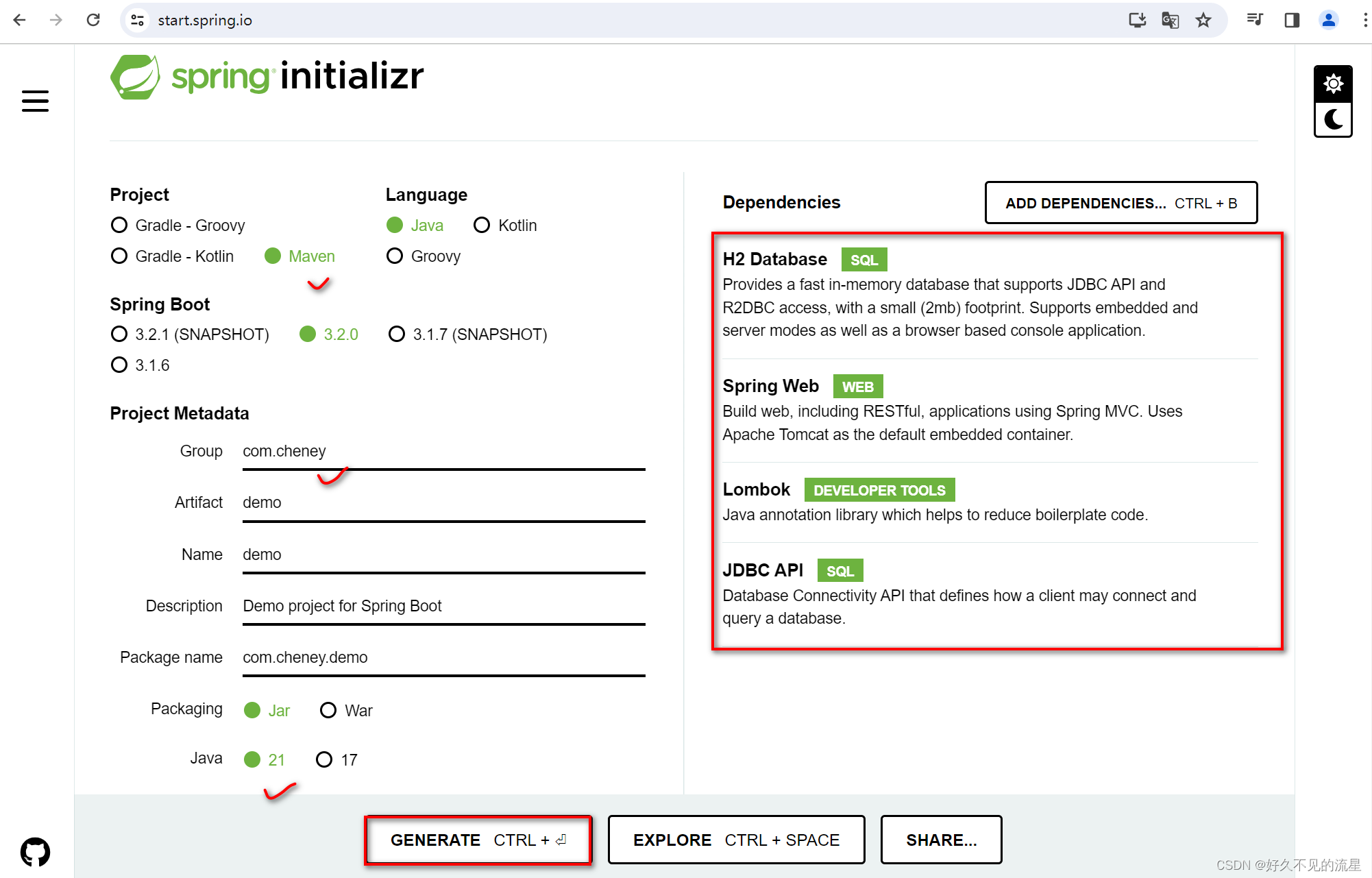The image size is (1372, 878).
Task: Select Gradle - Kotlin project
Action: pos(172,256)
